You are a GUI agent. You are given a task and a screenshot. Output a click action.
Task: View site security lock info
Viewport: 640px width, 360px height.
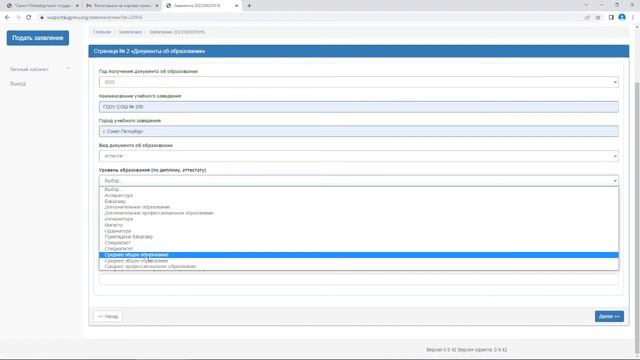tap(42, 18)
